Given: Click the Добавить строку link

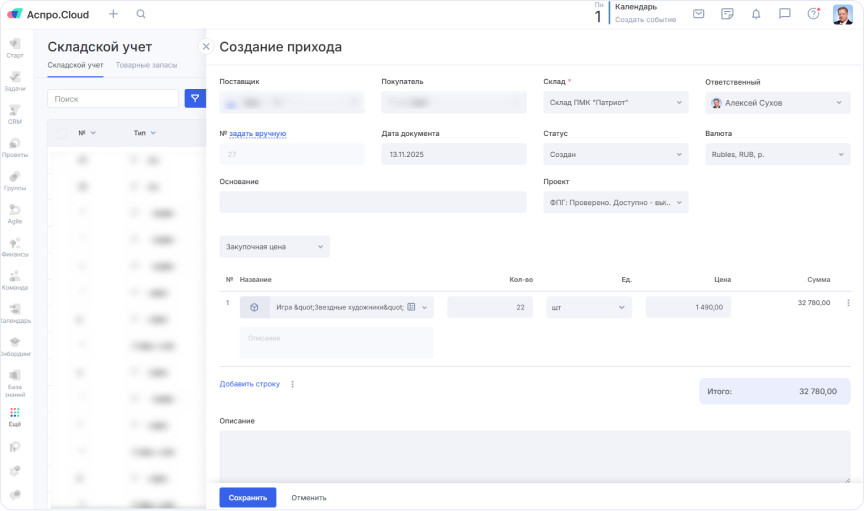Looking at the screenshot, I should [x=249, y=383].
